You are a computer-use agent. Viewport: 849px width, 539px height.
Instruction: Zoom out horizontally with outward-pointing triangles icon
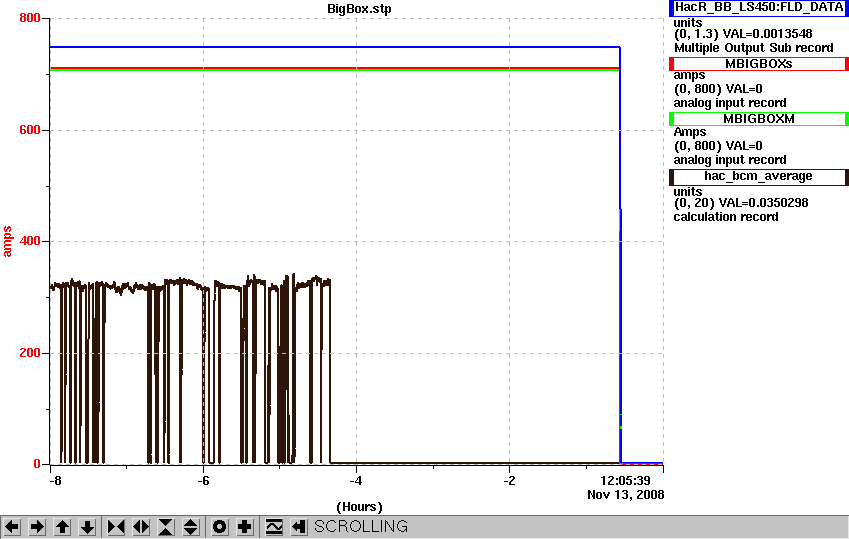141,527
